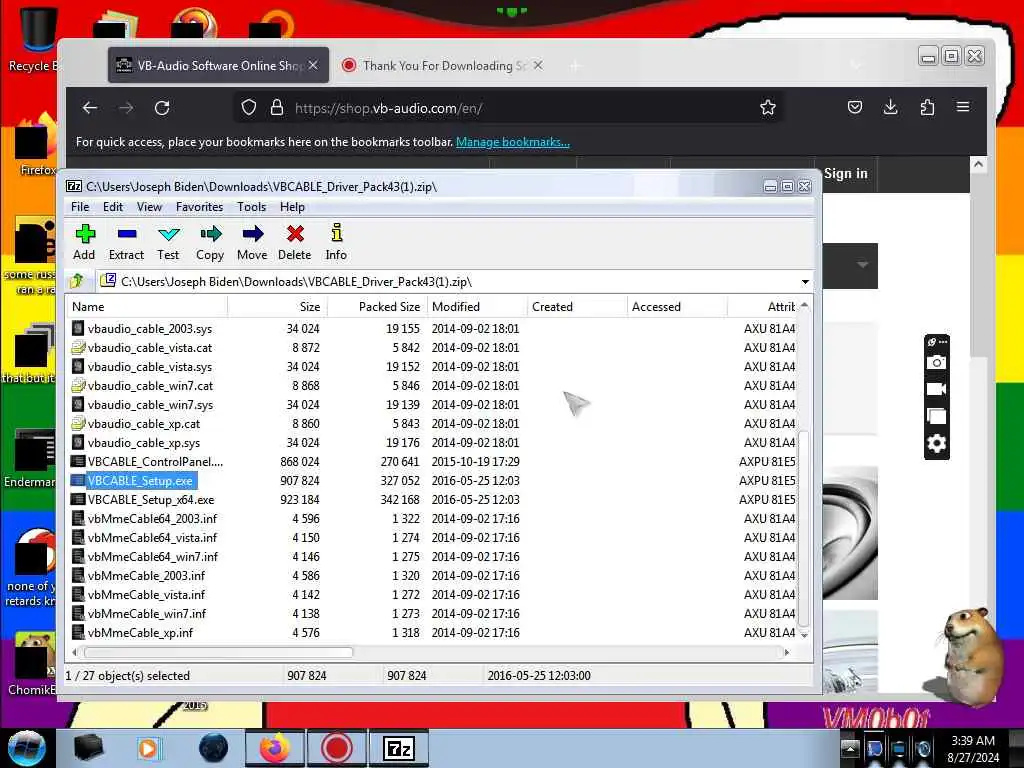Open 7-Zip from the taskbar
This screenshot has height=768, width=1024.
(398, 748)
